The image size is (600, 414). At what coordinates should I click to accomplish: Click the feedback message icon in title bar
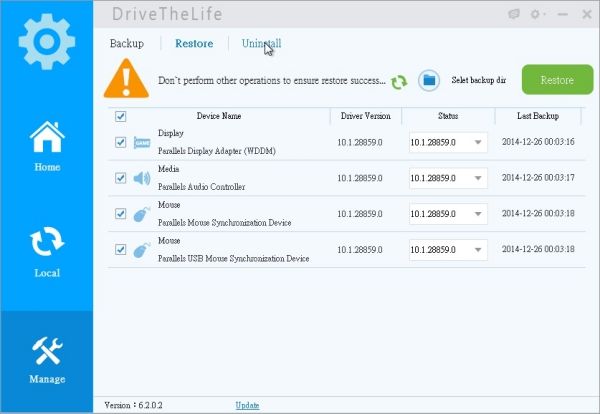pos(515,14)
